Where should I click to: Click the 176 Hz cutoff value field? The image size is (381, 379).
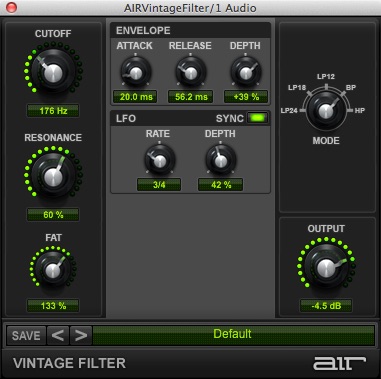point(53,111)
